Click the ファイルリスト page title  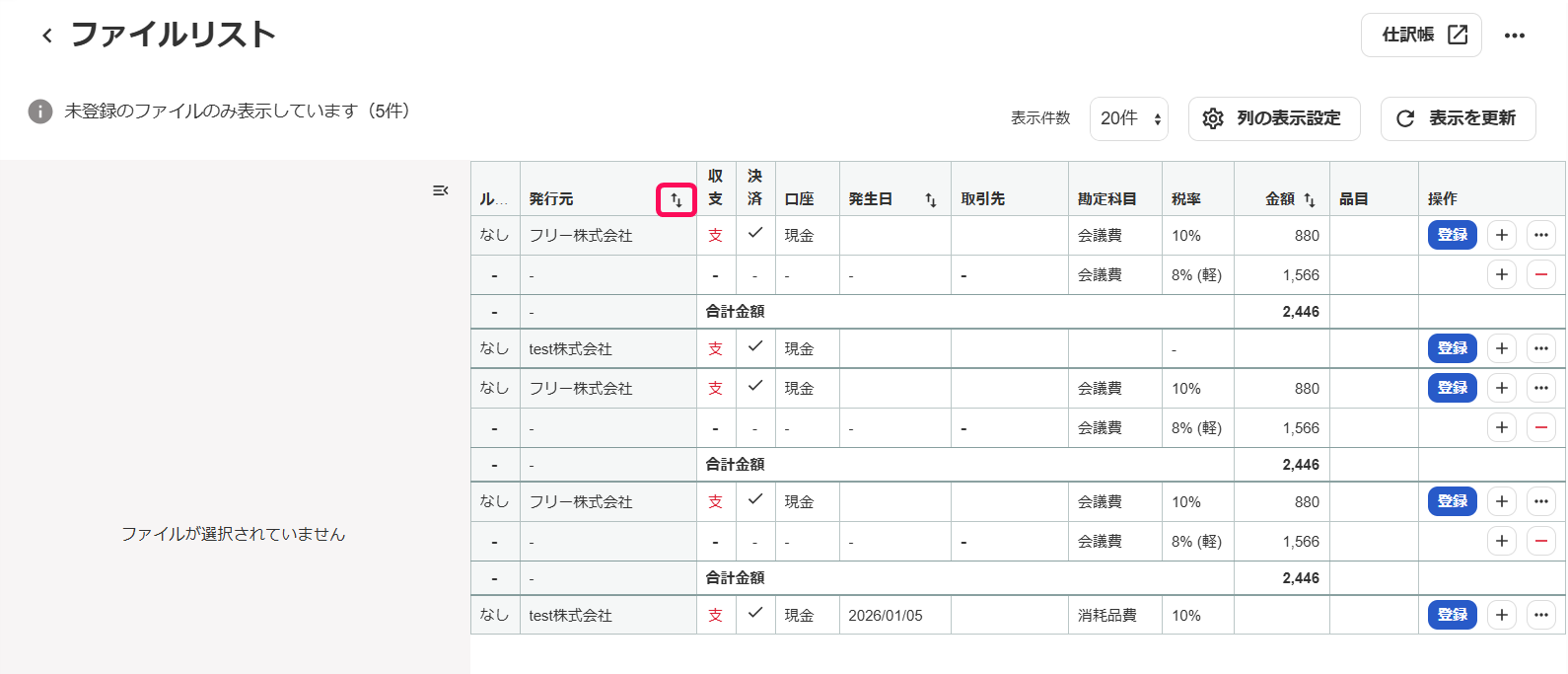pos(174,35)
